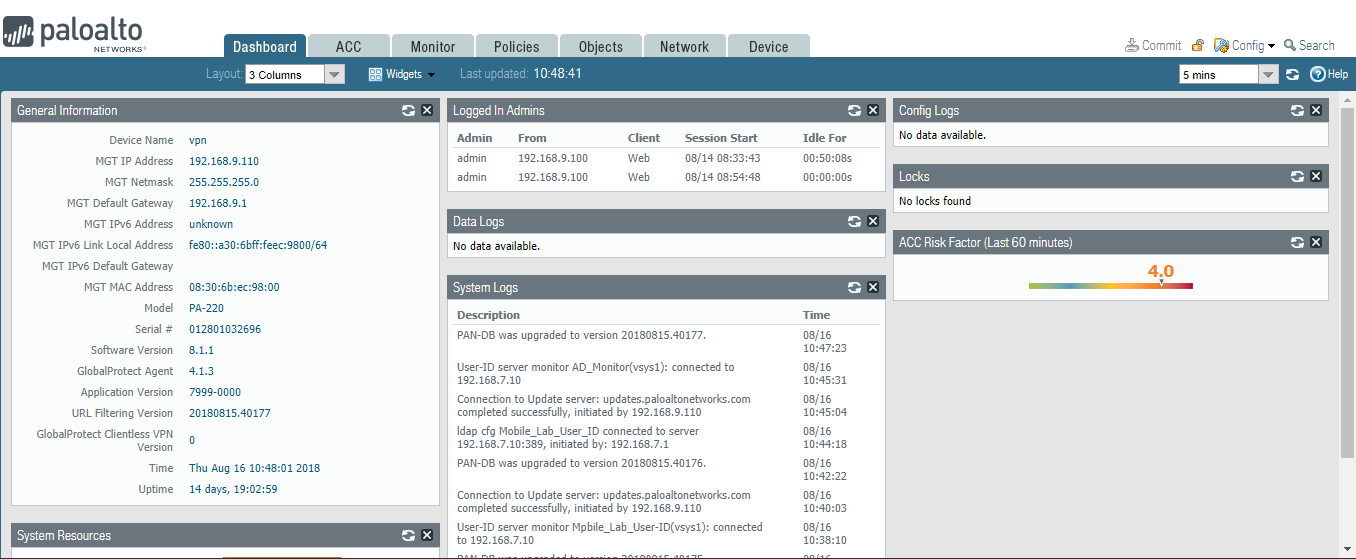Refresh the Locks widget

[x=1298, y=177]
